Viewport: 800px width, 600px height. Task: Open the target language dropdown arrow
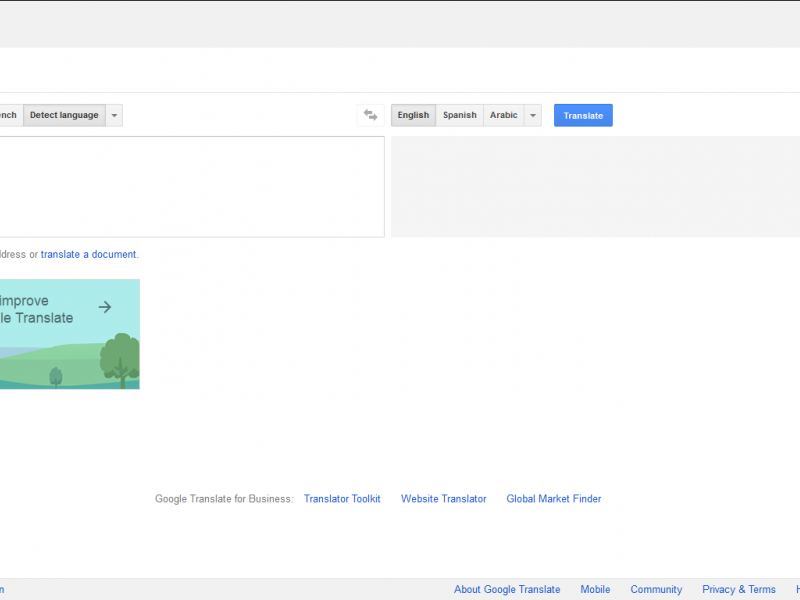532,115
